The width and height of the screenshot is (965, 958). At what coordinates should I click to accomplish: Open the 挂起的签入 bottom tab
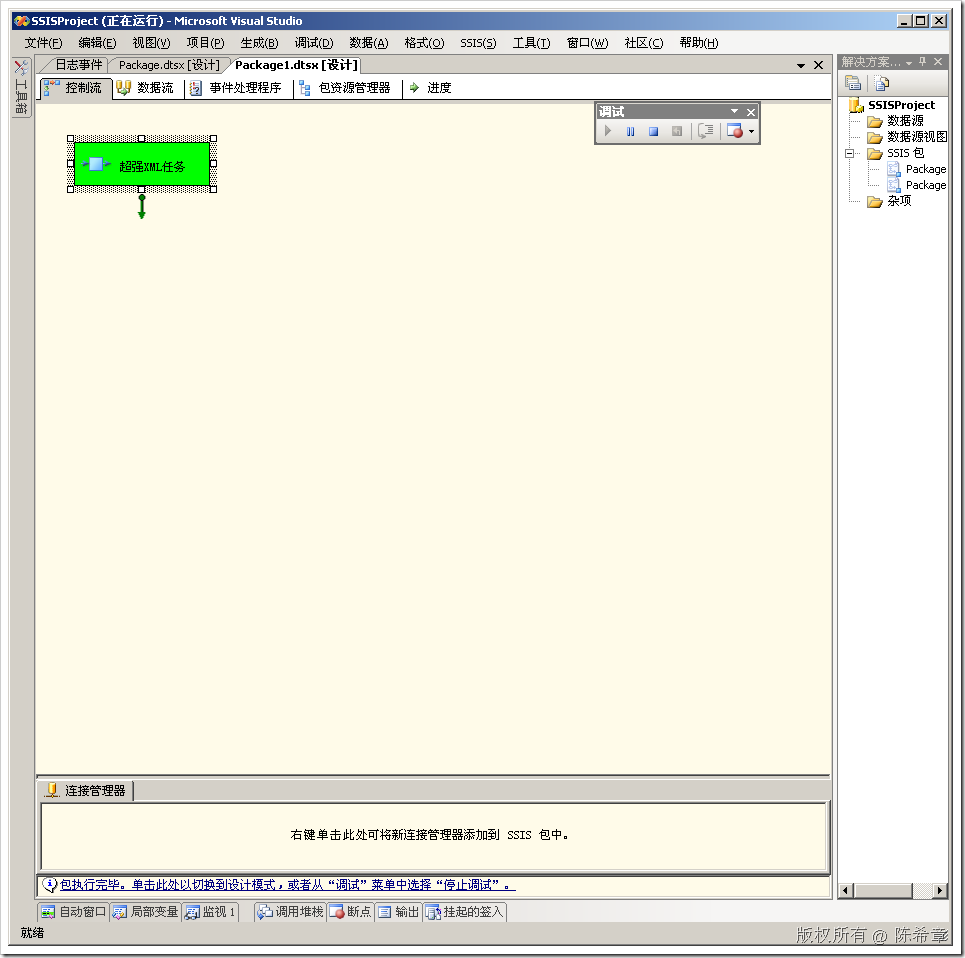click(x=465, y=912)
